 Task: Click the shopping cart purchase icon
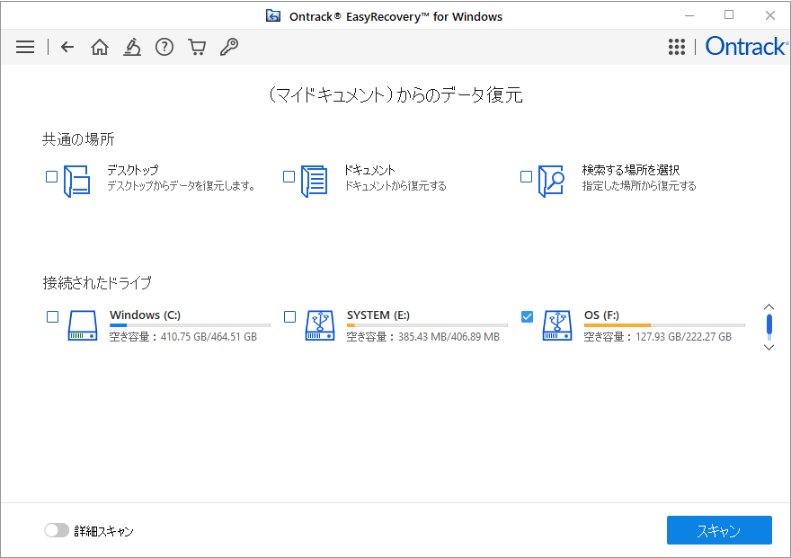click(x=197, y=47)
